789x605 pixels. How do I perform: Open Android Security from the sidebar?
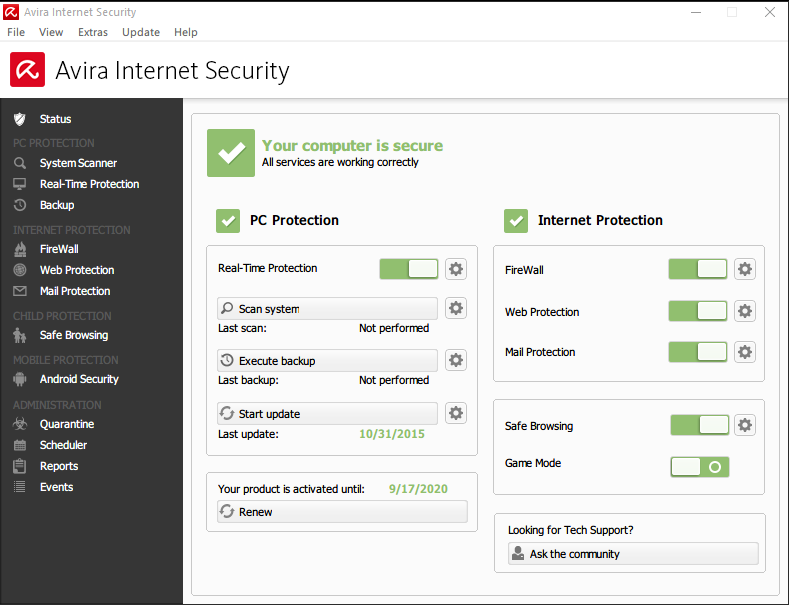click(78, 379)
